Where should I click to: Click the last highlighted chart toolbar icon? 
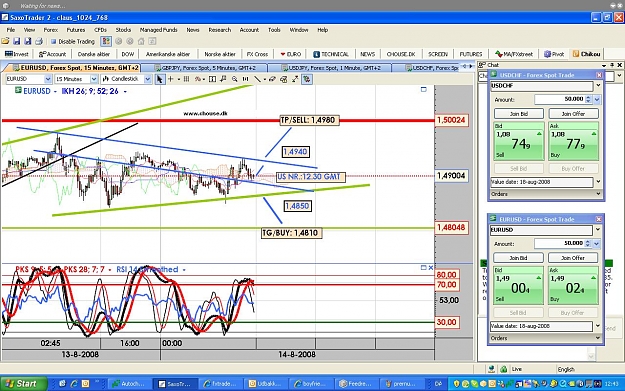click(x=307, y=79)
